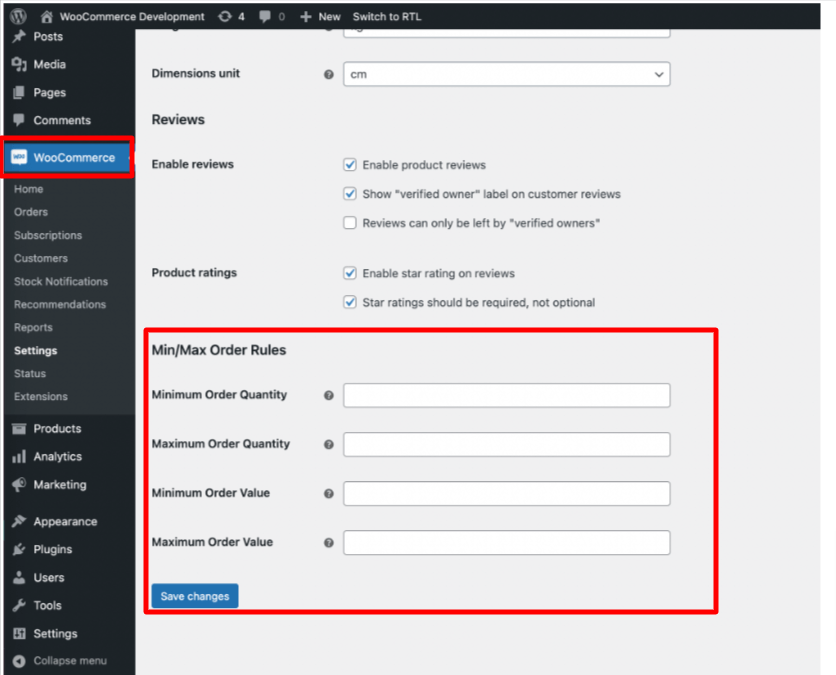Click the Posts pin icon

click(x=19, y=36)
